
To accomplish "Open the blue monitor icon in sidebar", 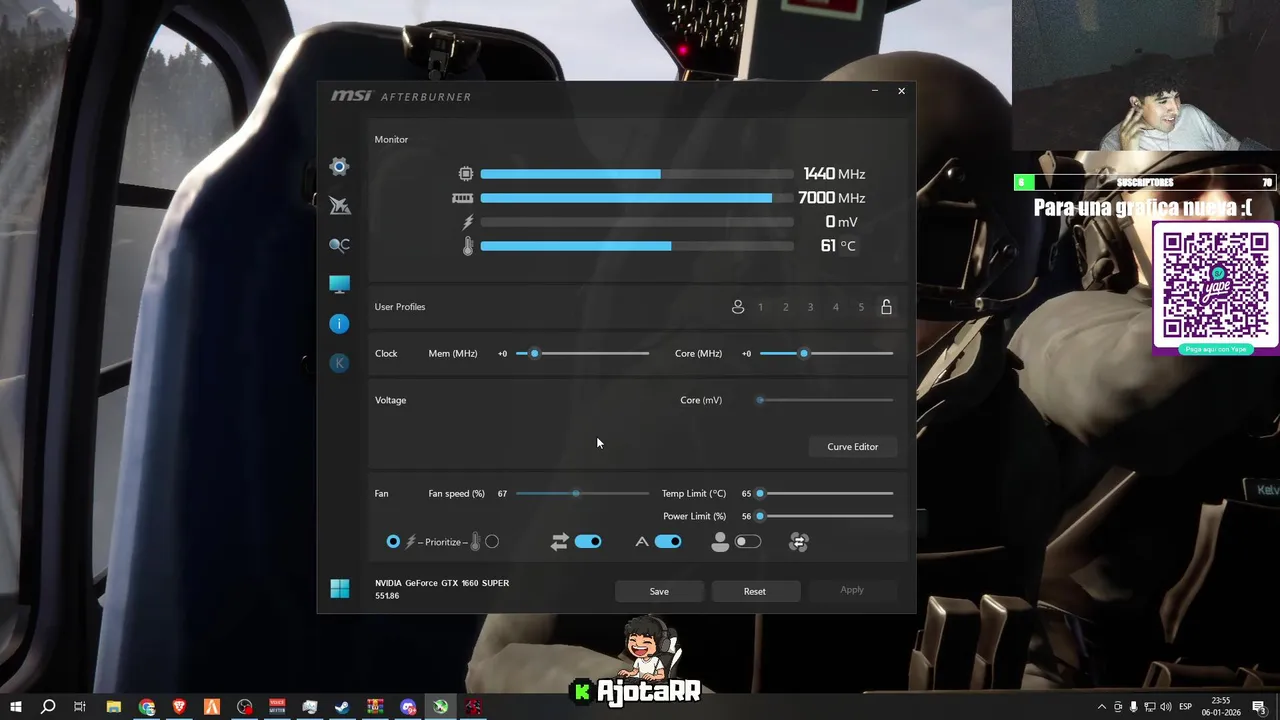I will (x=340, y=285).
